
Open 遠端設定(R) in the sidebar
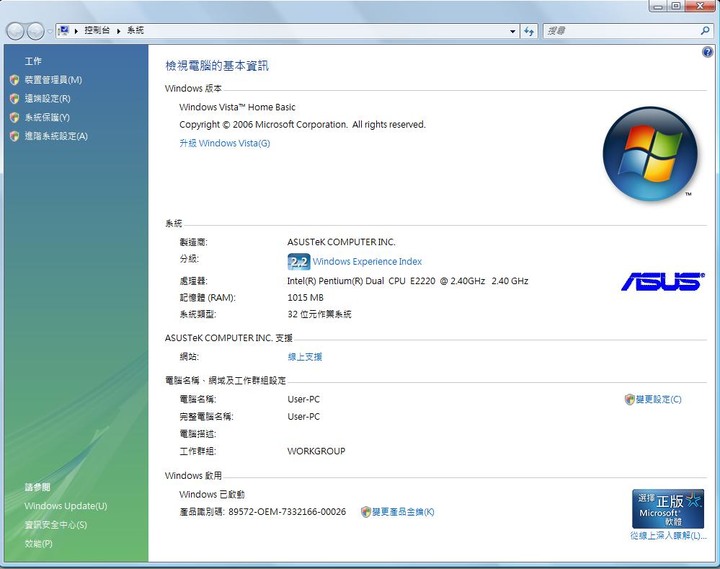[47, 98]
